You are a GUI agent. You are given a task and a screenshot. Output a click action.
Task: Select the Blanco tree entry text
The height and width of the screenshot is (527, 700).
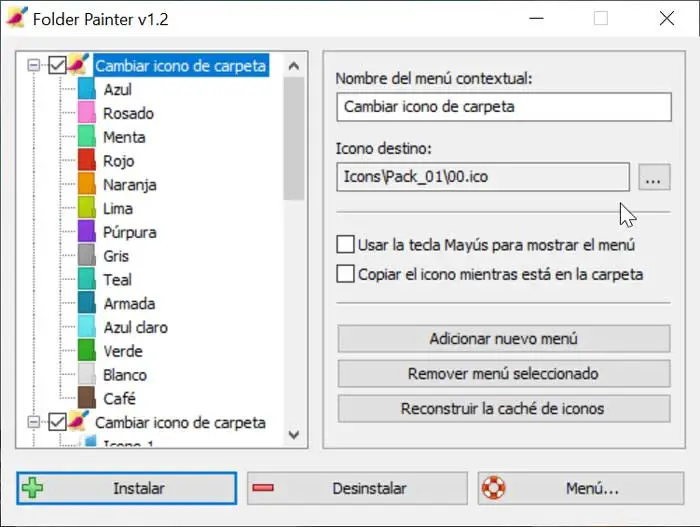click(125, 375)
